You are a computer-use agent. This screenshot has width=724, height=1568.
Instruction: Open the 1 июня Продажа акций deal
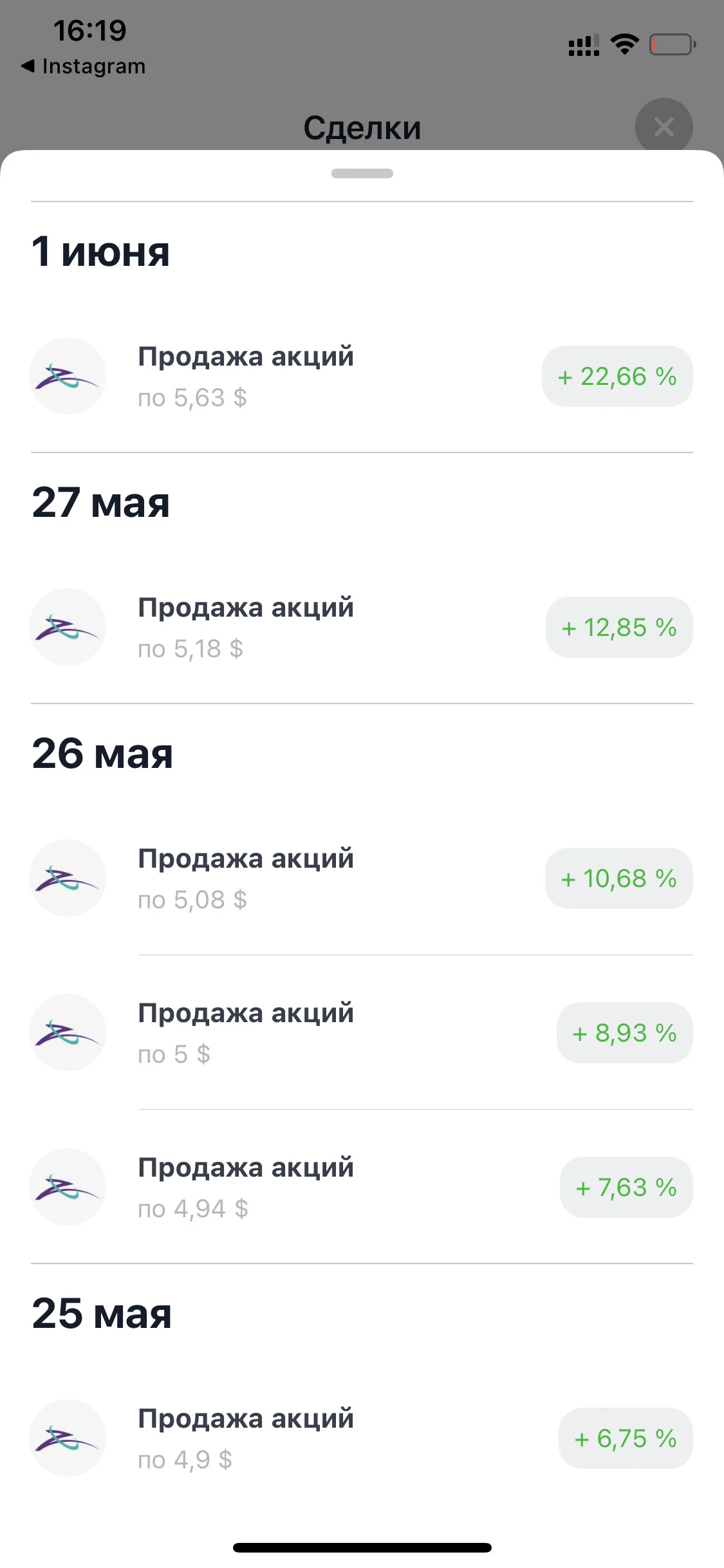[x=362, y=376]
